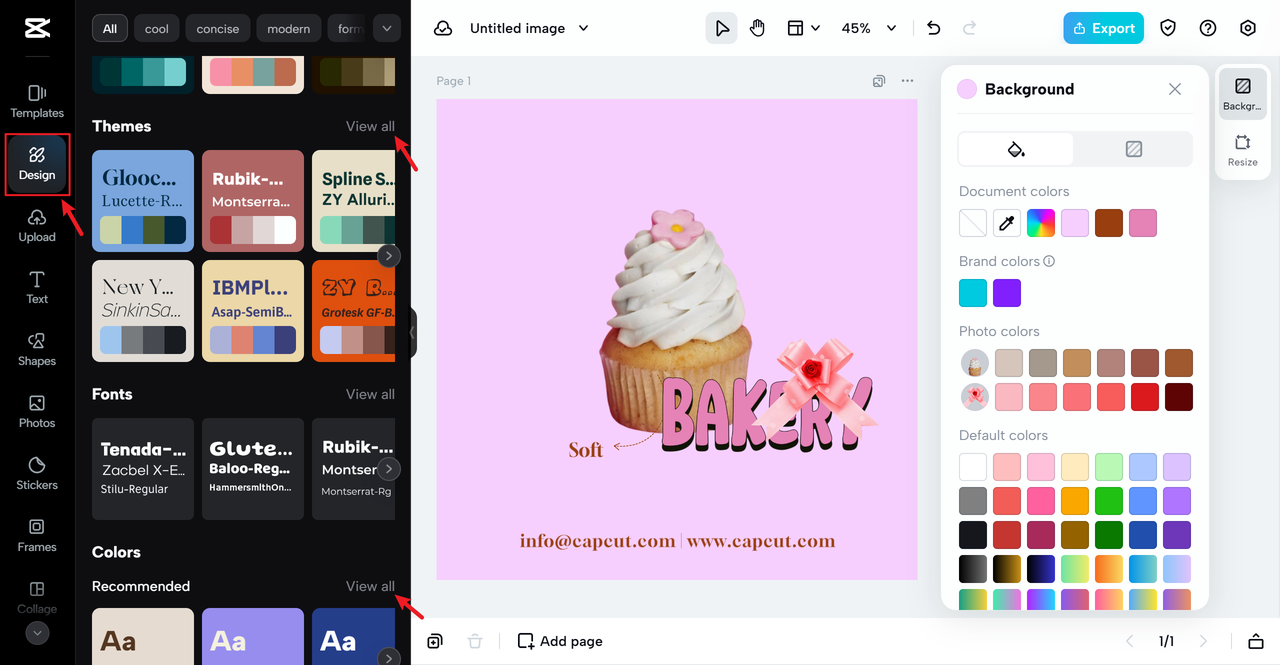Viewport: 1280px width, 665px height.
Task: Select the info@capcut.com text on canvas
Action: pos(597,541)
